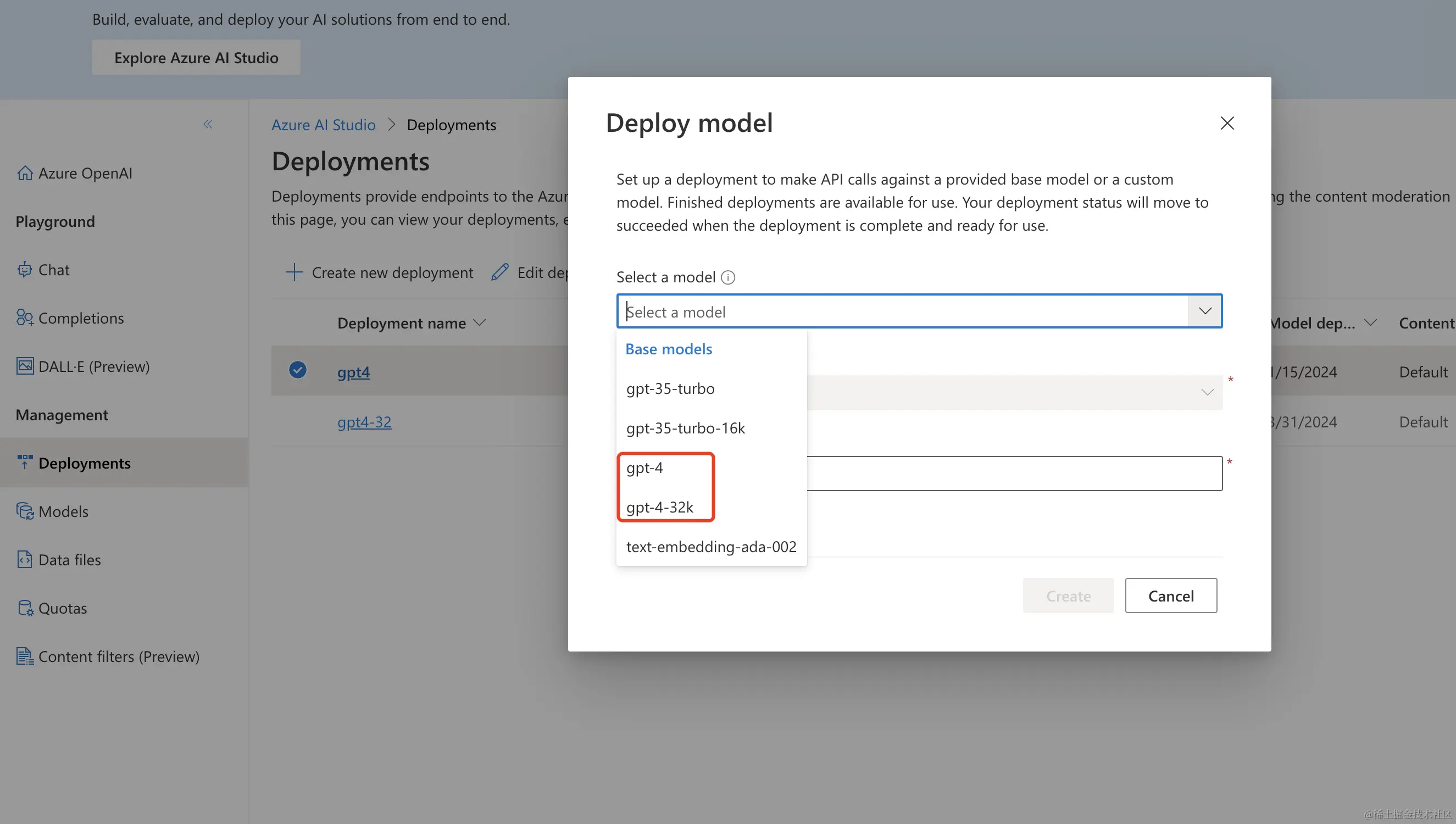Open the DALL·E (Preview) image icon
The height and width of the screenshot is (824, 1456).
coord(24,366)
